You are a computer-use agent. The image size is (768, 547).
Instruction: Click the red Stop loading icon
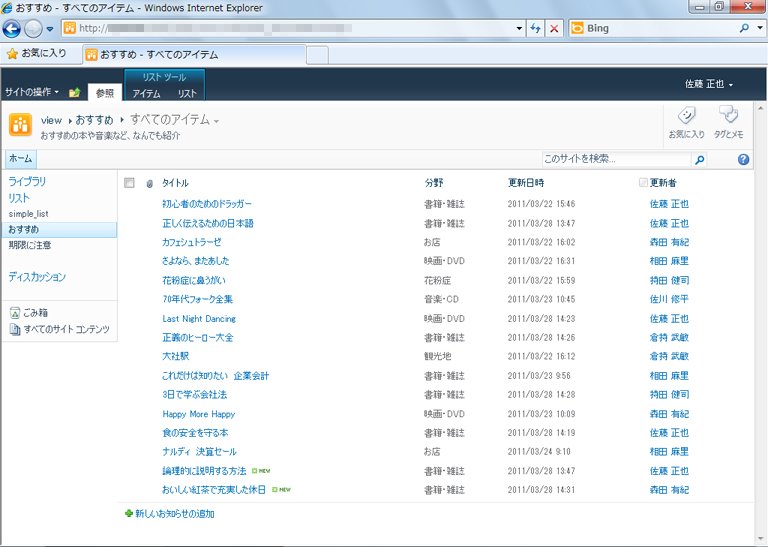(x=554, y=28)
